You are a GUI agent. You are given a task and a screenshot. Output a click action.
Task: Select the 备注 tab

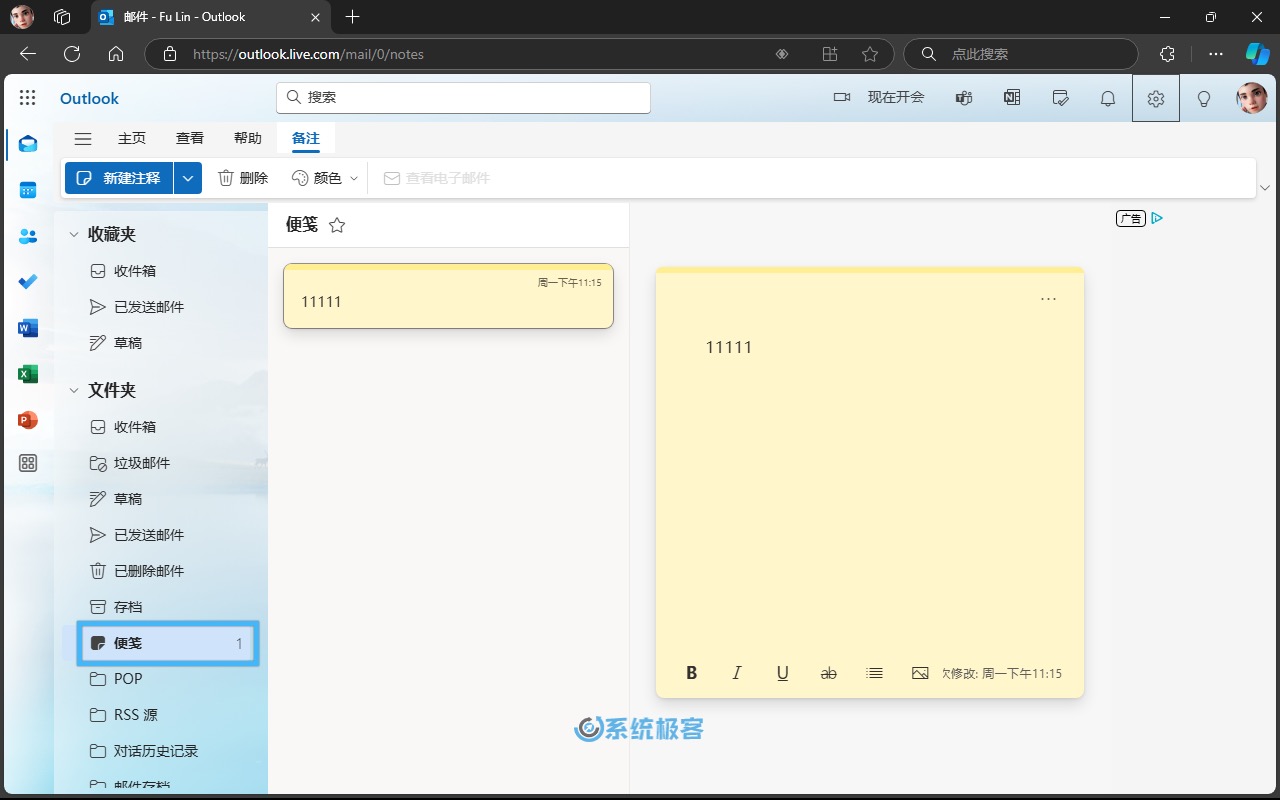306,139
